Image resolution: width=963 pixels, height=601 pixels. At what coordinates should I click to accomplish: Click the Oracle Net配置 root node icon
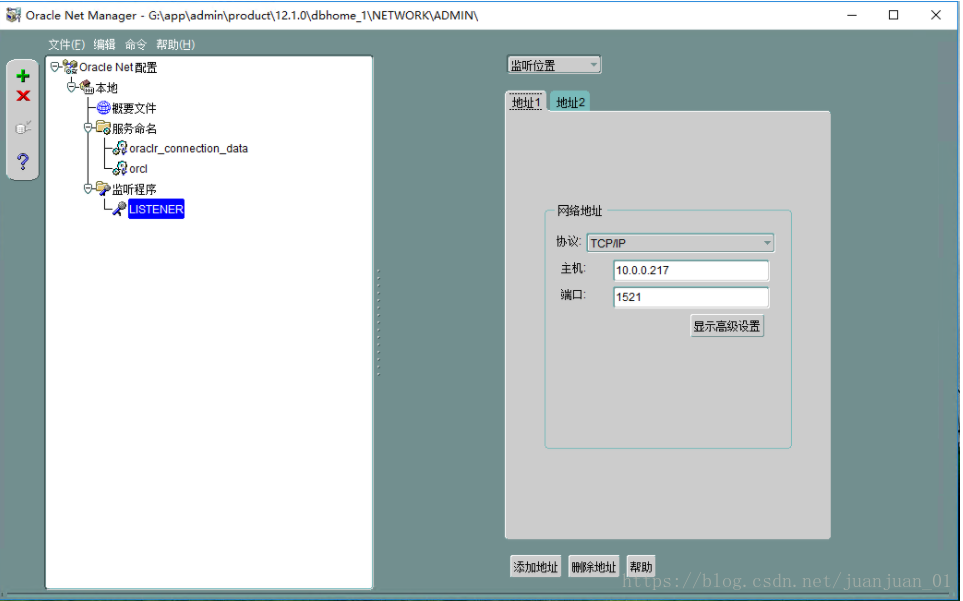tap(70, 67)
